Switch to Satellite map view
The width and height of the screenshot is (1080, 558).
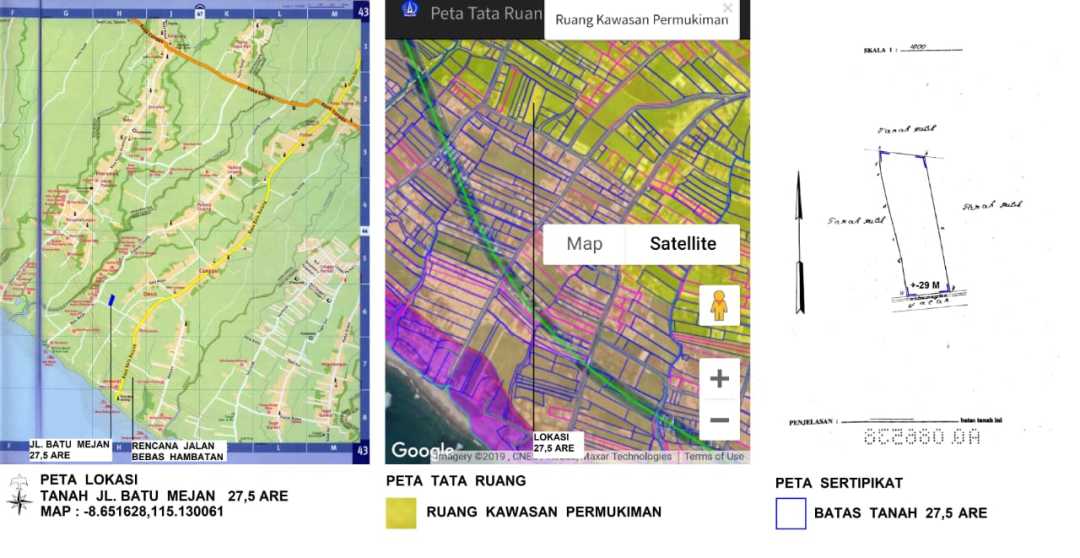pos(682,244)
